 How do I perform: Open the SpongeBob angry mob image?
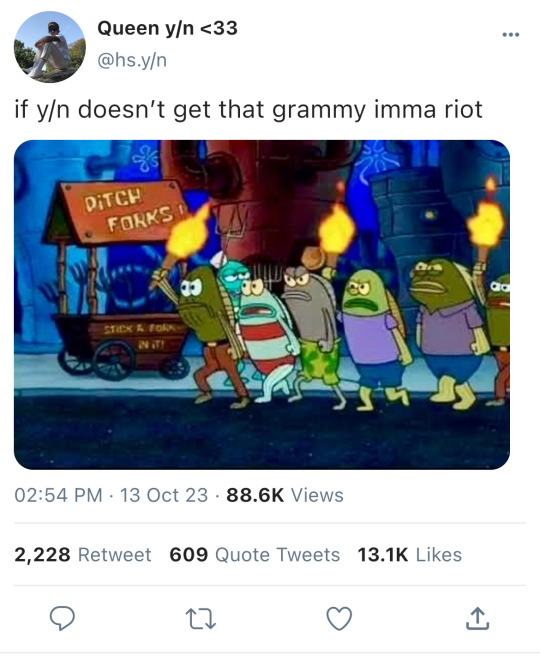tap(262, 304)
